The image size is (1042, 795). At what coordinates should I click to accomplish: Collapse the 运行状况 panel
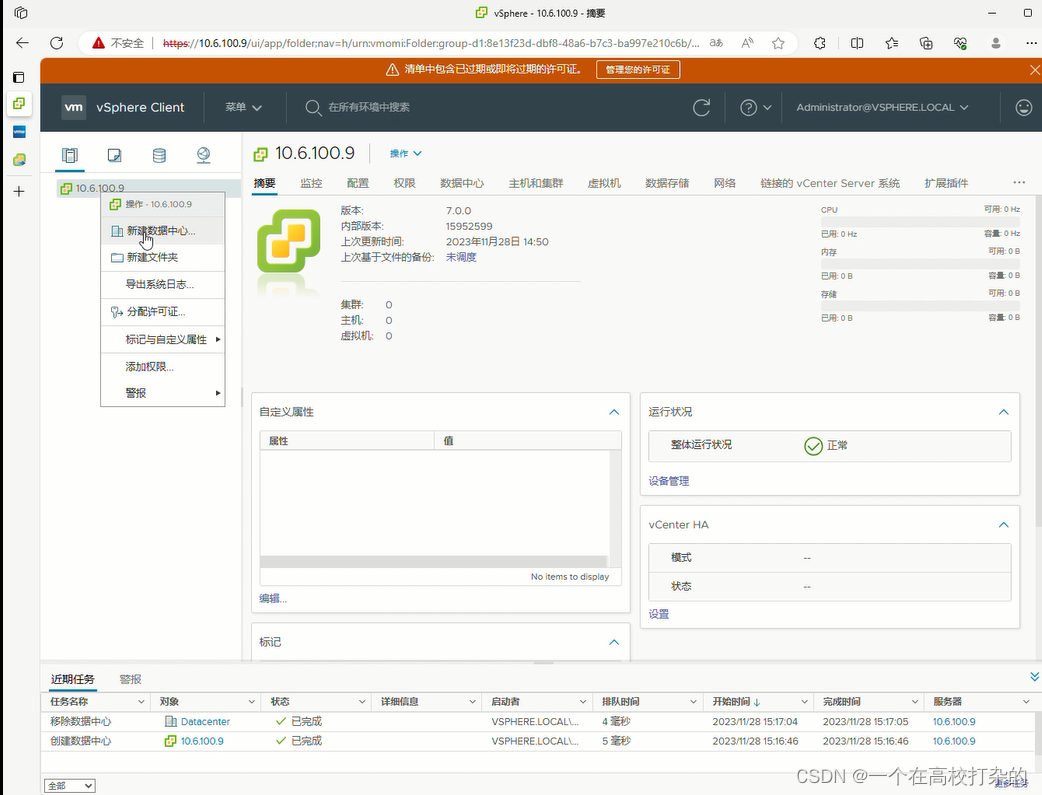tap(1003, 412)
